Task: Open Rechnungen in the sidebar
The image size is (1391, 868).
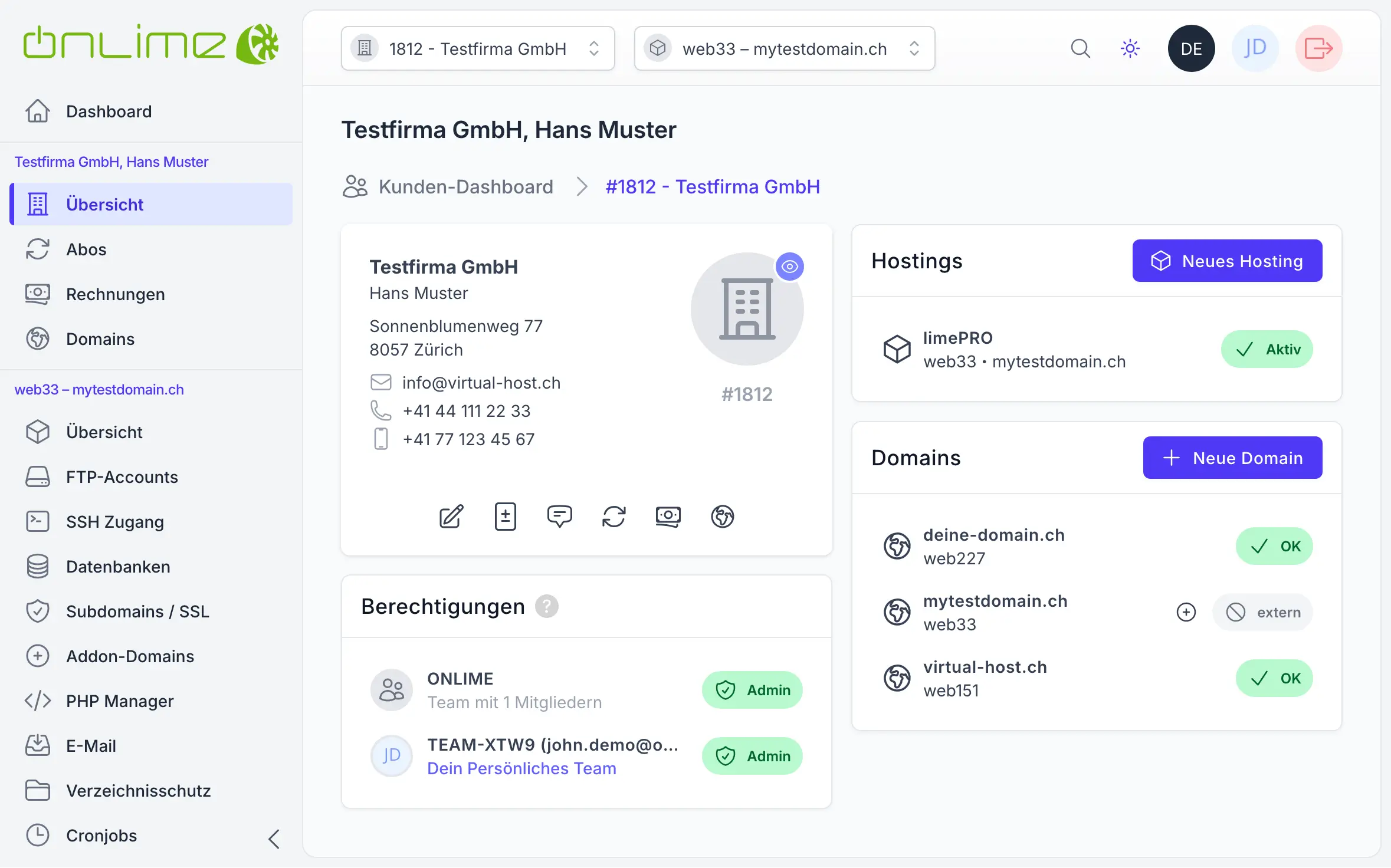Action: click(x=115, y=294)
